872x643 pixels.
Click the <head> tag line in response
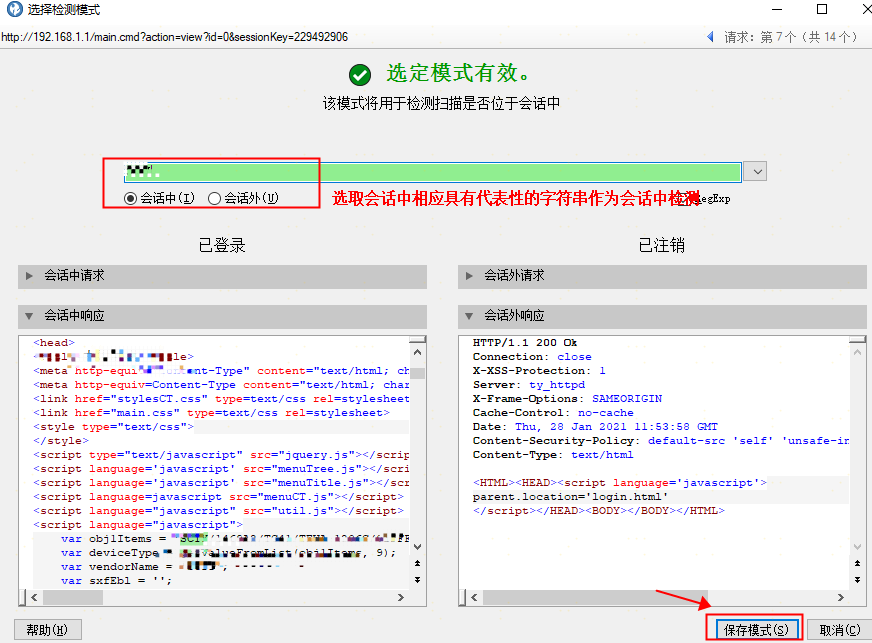(54, 343)
